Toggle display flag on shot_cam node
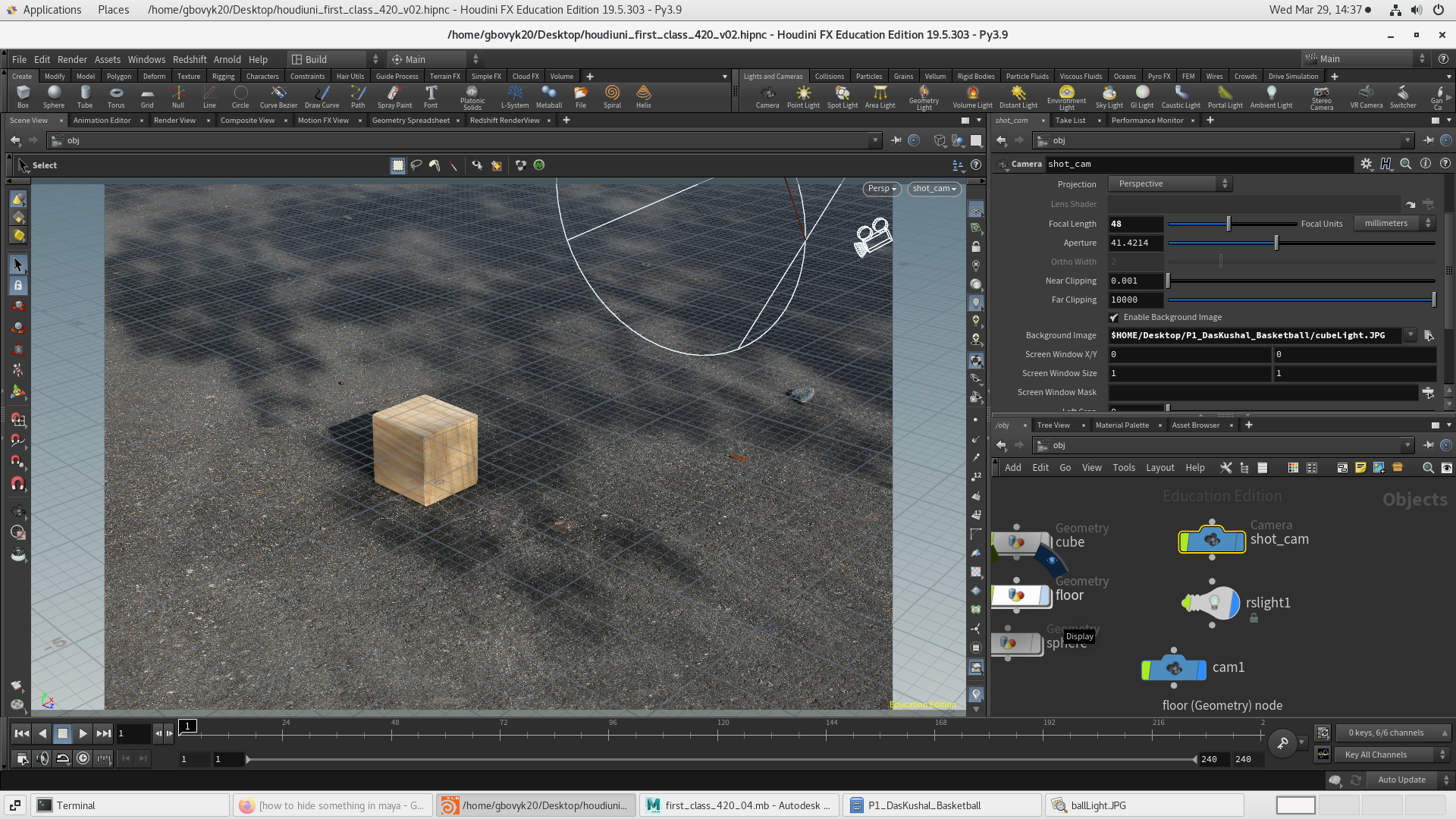The width and height of the screenshot is (1456, 819). click(x=1240, y=541)
